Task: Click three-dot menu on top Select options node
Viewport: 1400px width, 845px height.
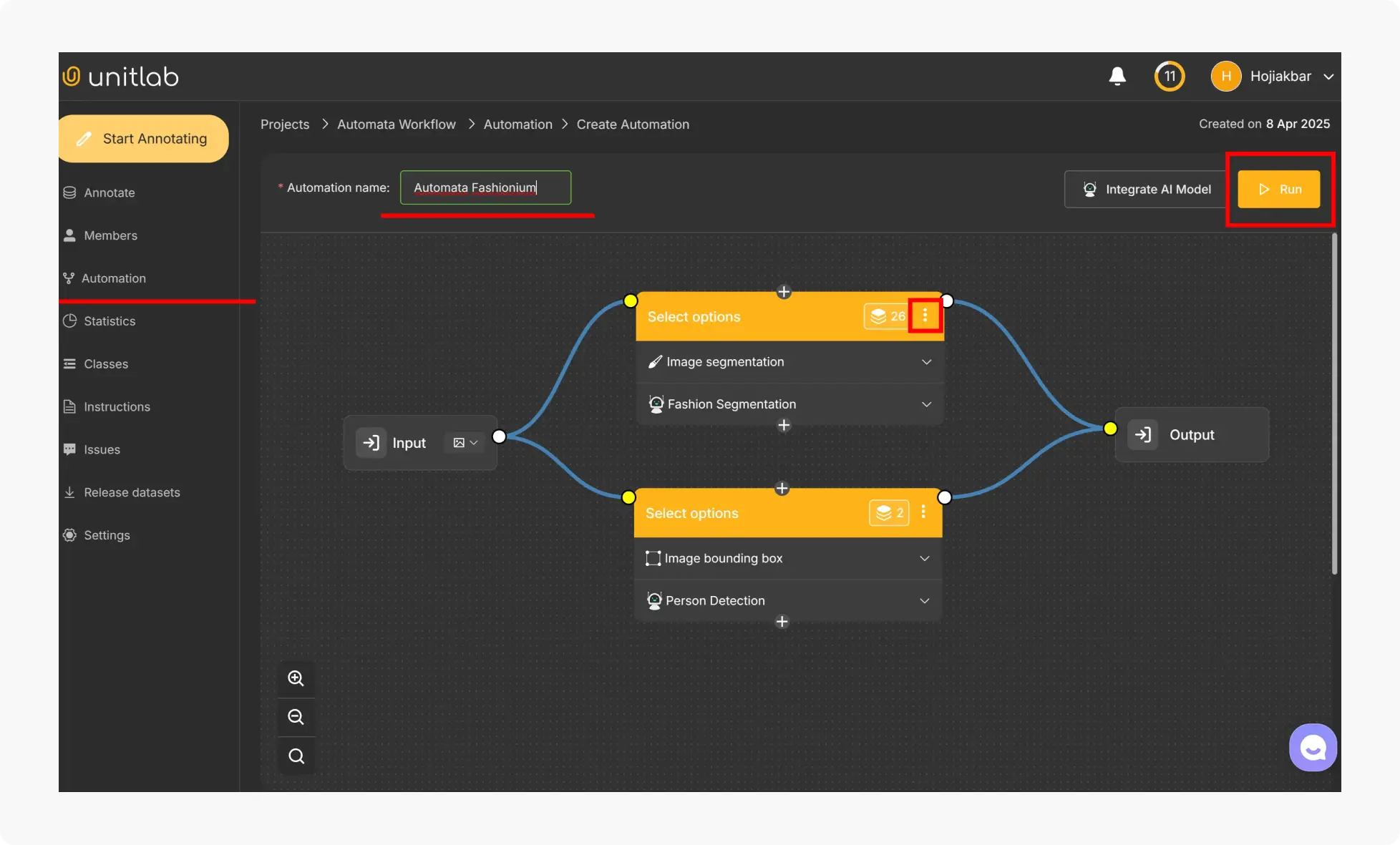Action: (x=925, y=316)
